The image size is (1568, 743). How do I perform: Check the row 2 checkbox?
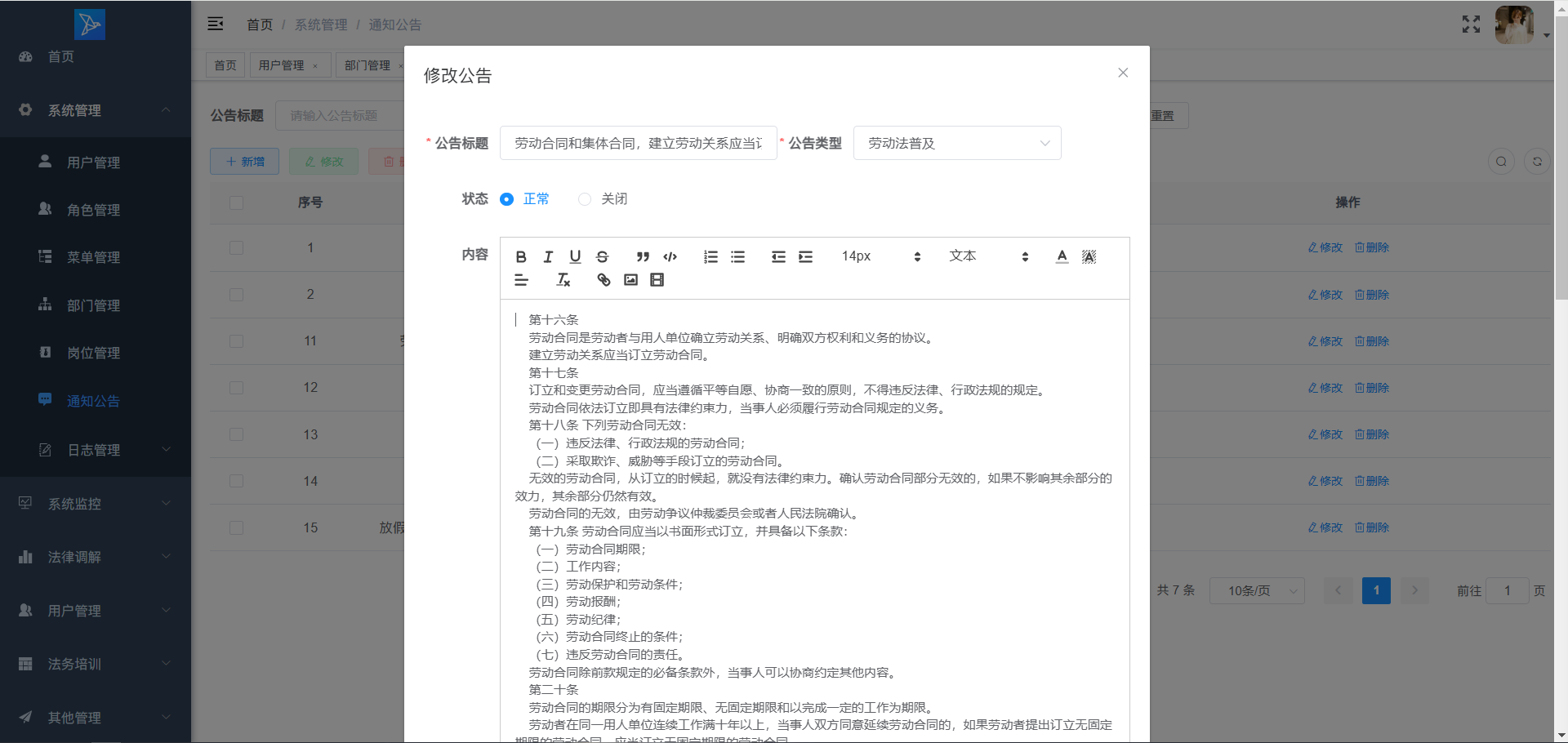[x=237, y=294]
